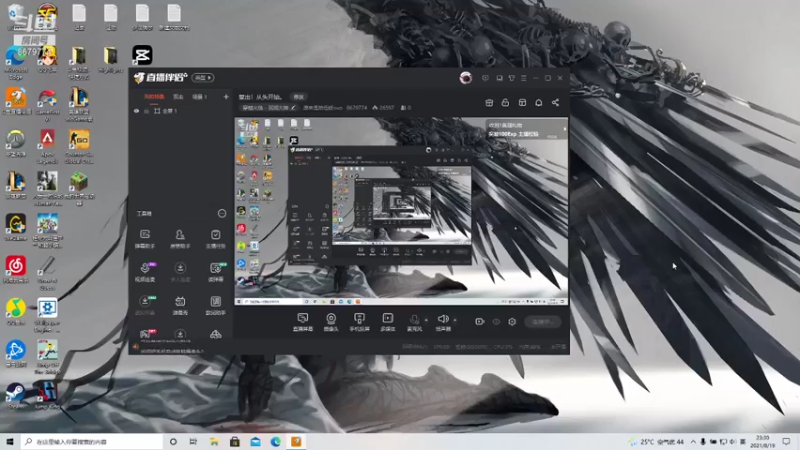The width and height of the screenshot is (800, 450).
Task: Show hidden system tray icons
Action: (x=693, y=442)
